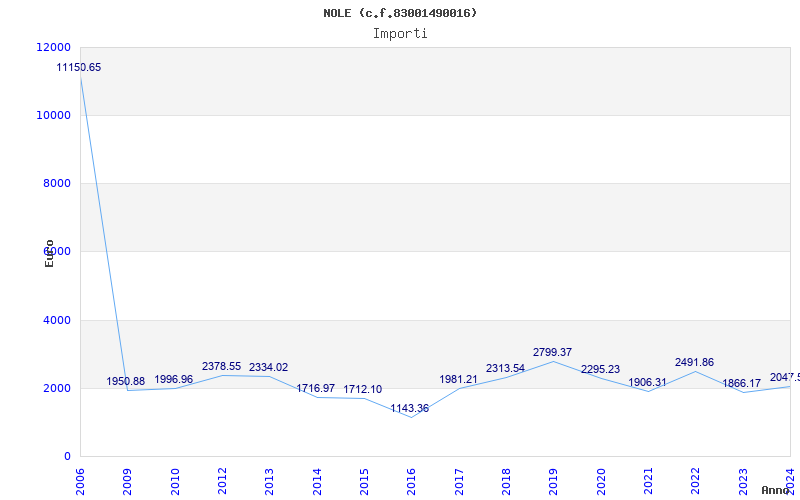
Task: Click the x-axis year 2016
Action: tap(412, 482)
